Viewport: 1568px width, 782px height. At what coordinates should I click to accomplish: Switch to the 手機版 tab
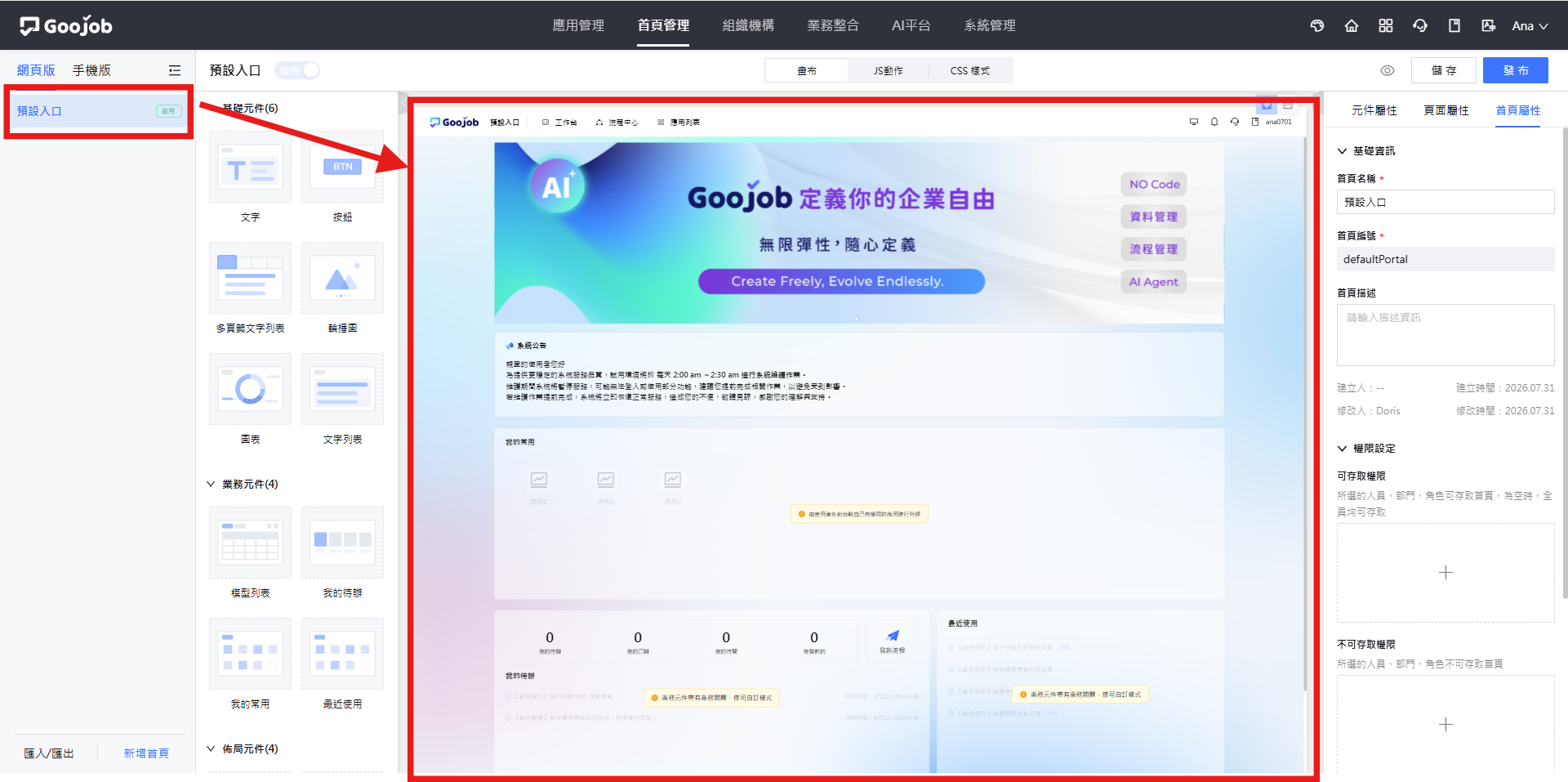point(91,70)
